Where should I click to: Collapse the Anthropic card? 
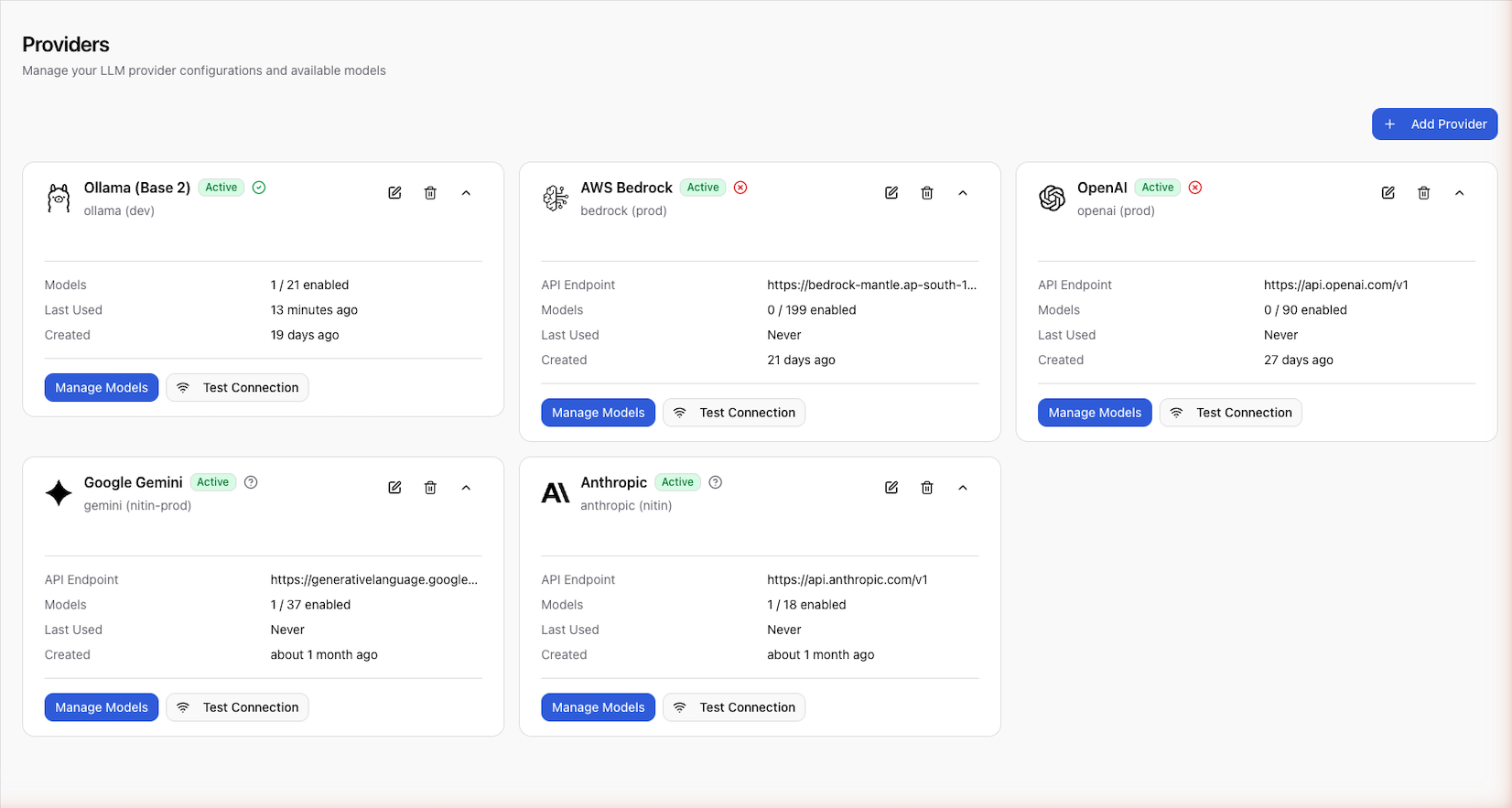(963, 488)
